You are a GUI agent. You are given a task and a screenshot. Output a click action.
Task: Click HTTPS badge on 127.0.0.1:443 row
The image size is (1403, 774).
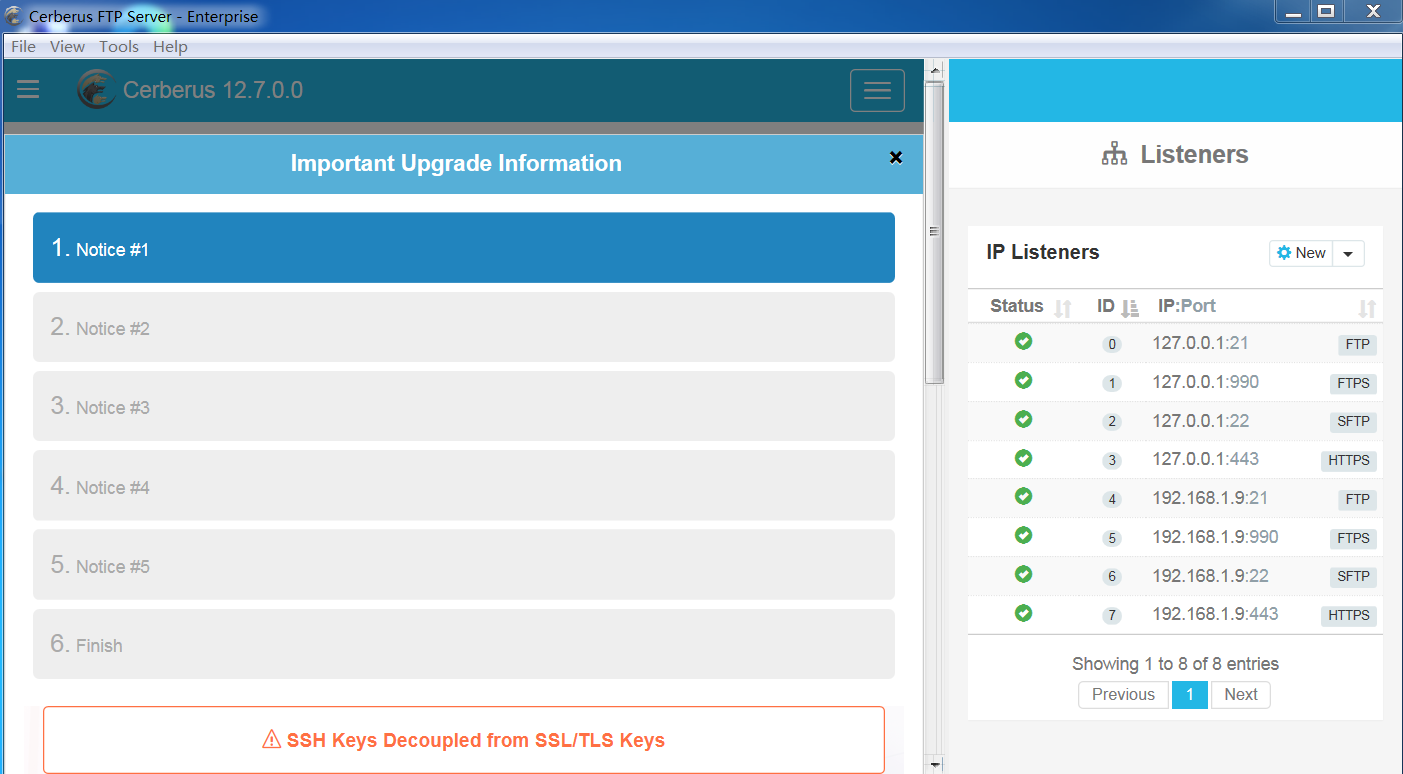1349,461
